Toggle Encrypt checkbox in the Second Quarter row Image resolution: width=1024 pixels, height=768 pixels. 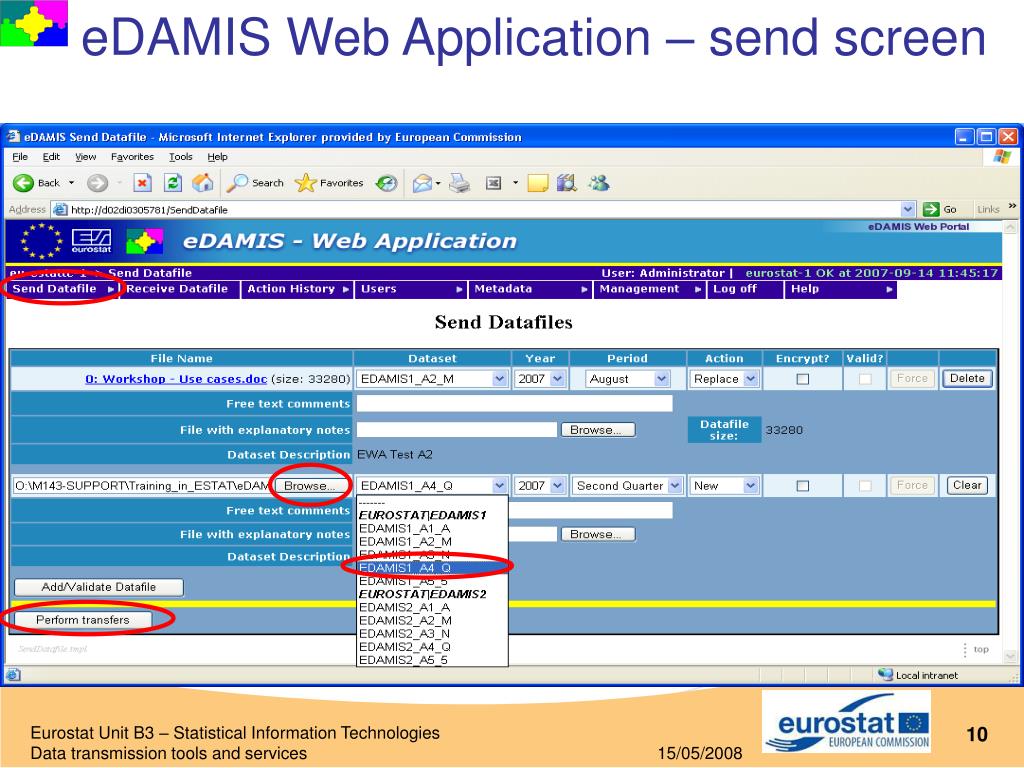tap(803, 486)
